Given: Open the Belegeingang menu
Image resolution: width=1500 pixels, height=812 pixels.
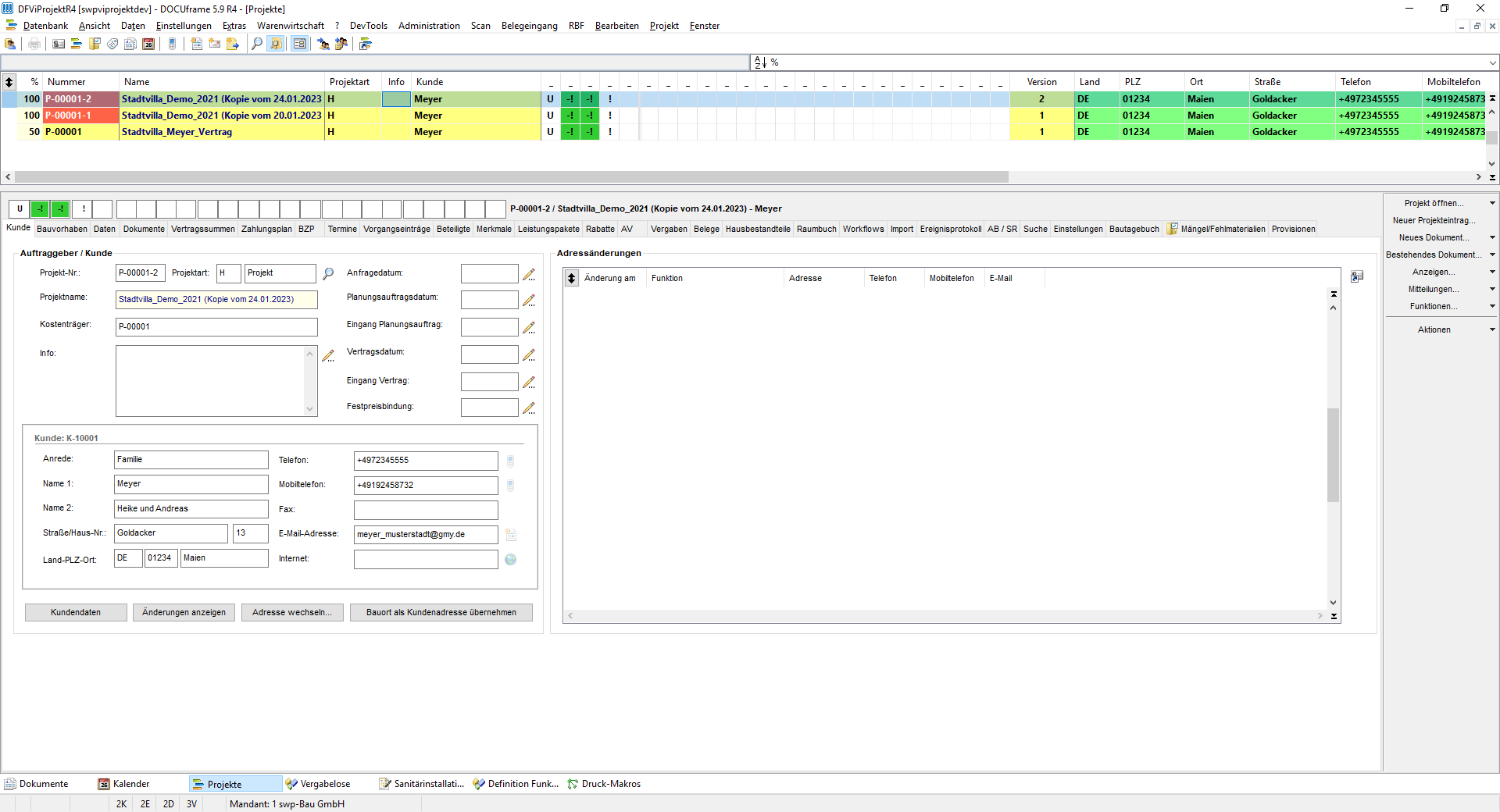Looking at the screenshot, I should pyautogui.click(x=529, y=26).
